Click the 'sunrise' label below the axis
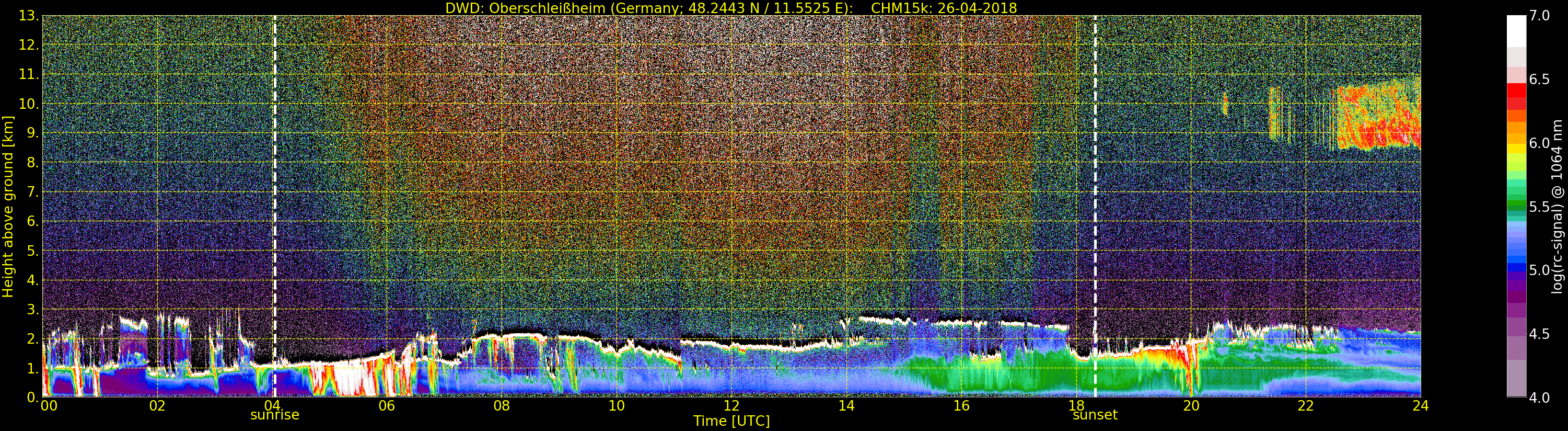This screenshot has width=1568, height=431. pyautogui.click(x=274, y=415)
